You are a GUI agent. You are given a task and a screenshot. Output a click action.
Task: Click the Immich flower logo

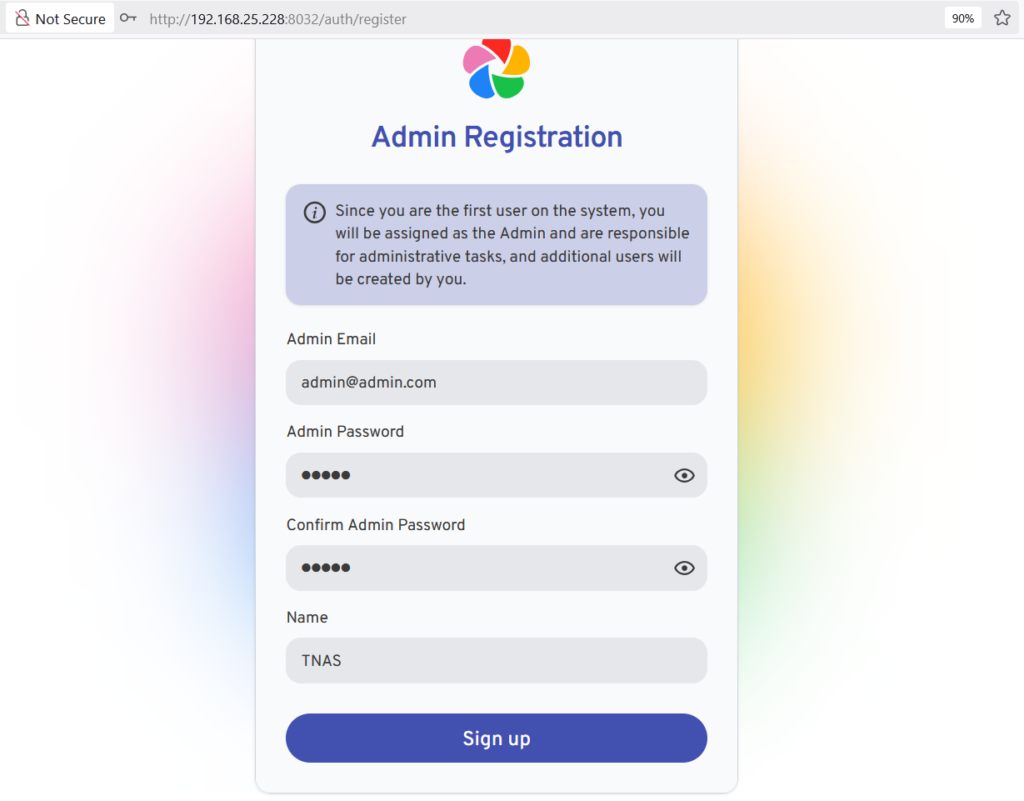(x=496, y=69)
